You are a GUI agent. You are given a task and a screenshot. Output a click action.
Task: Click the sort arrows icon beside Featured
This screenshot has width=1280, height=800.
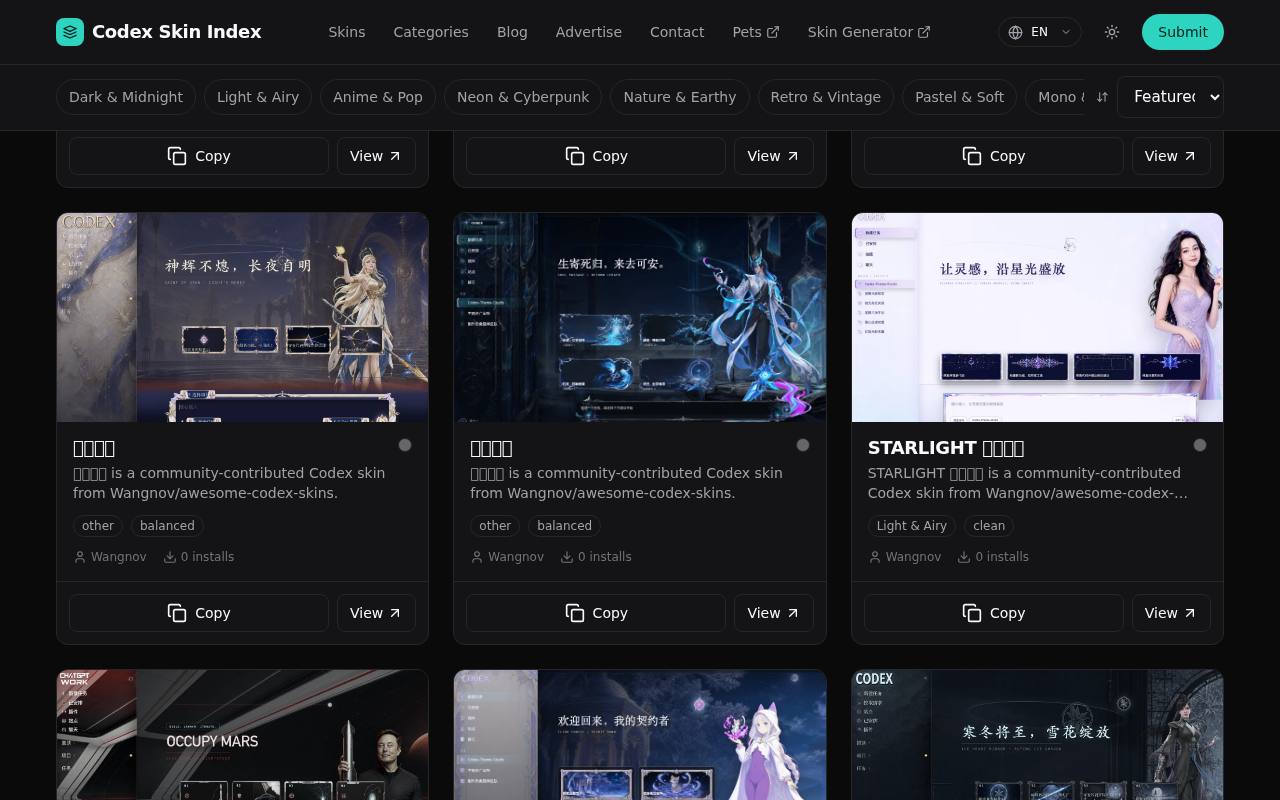click(1102, 97)
